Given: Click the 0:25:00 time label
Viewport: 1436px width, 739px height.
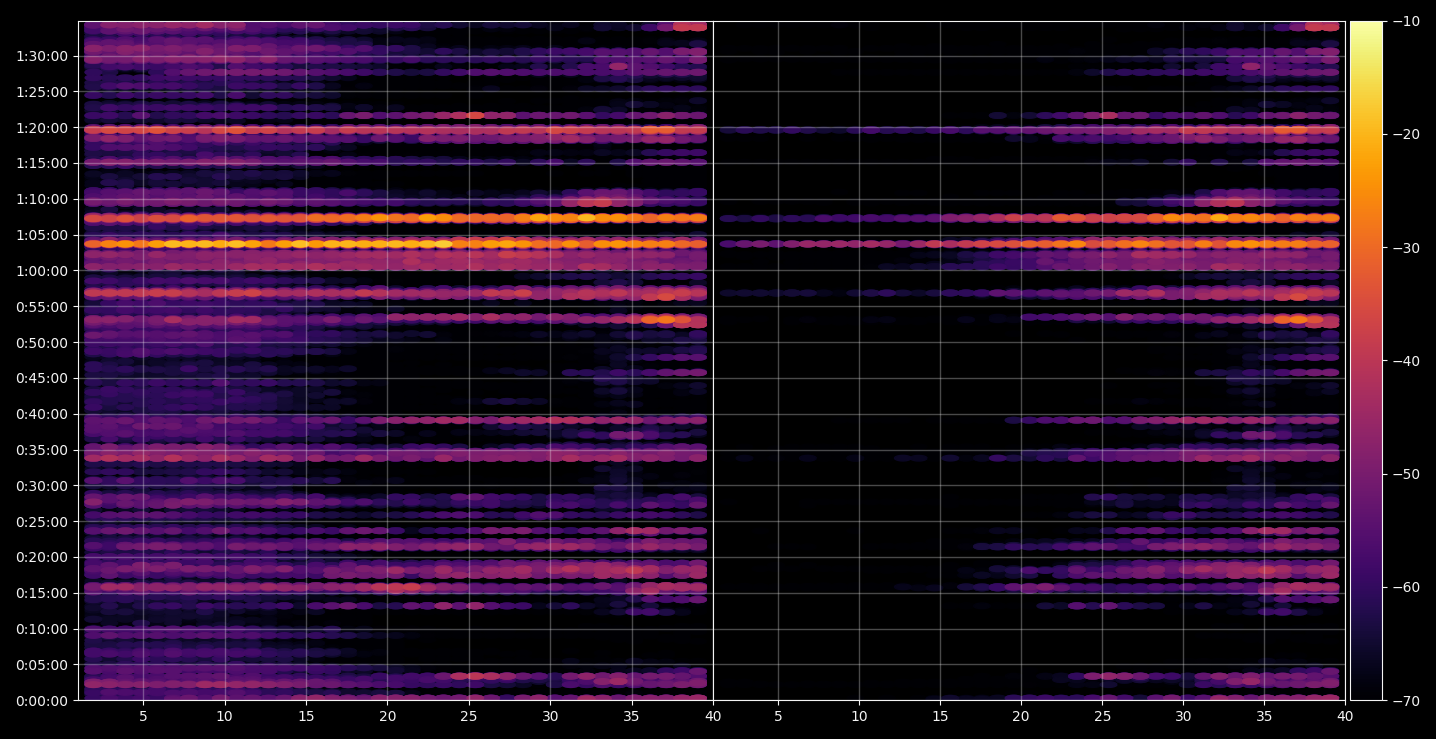Looking at the screenshot, I should [44, 521].
